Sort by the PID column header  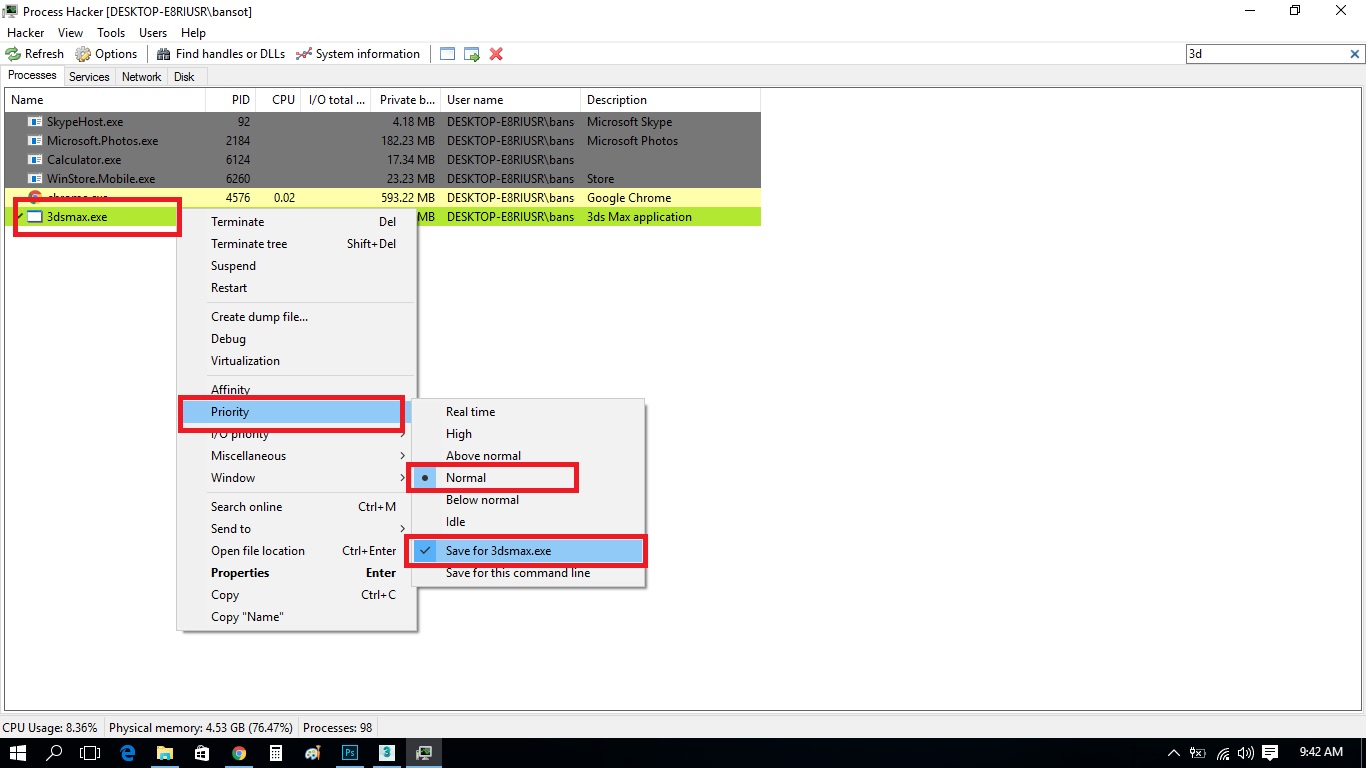click(x=231, y=100)
